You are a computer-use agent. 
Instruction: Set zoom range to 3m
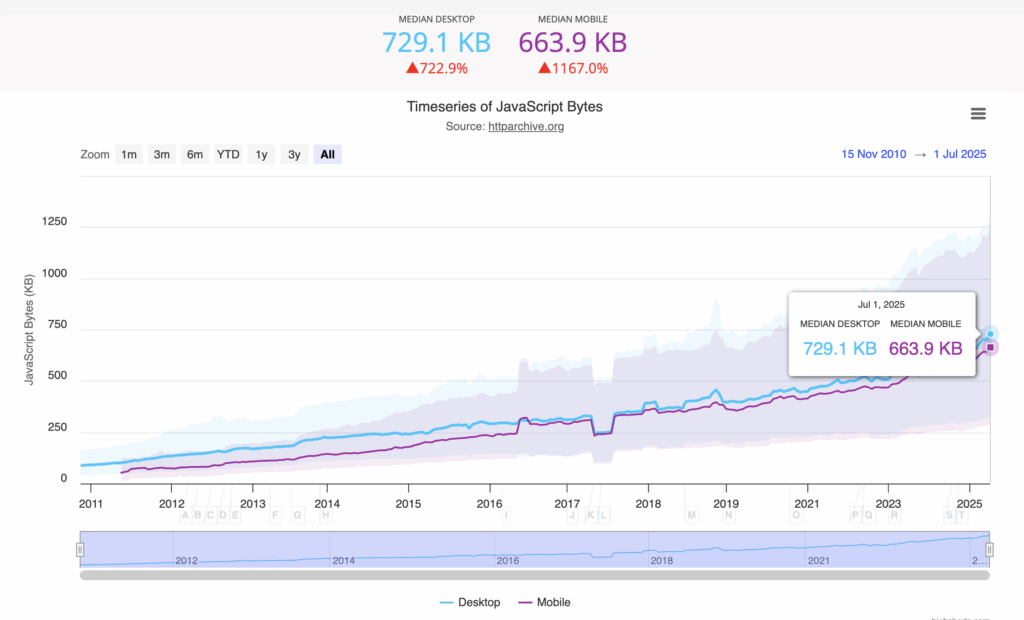coord(162,154)
